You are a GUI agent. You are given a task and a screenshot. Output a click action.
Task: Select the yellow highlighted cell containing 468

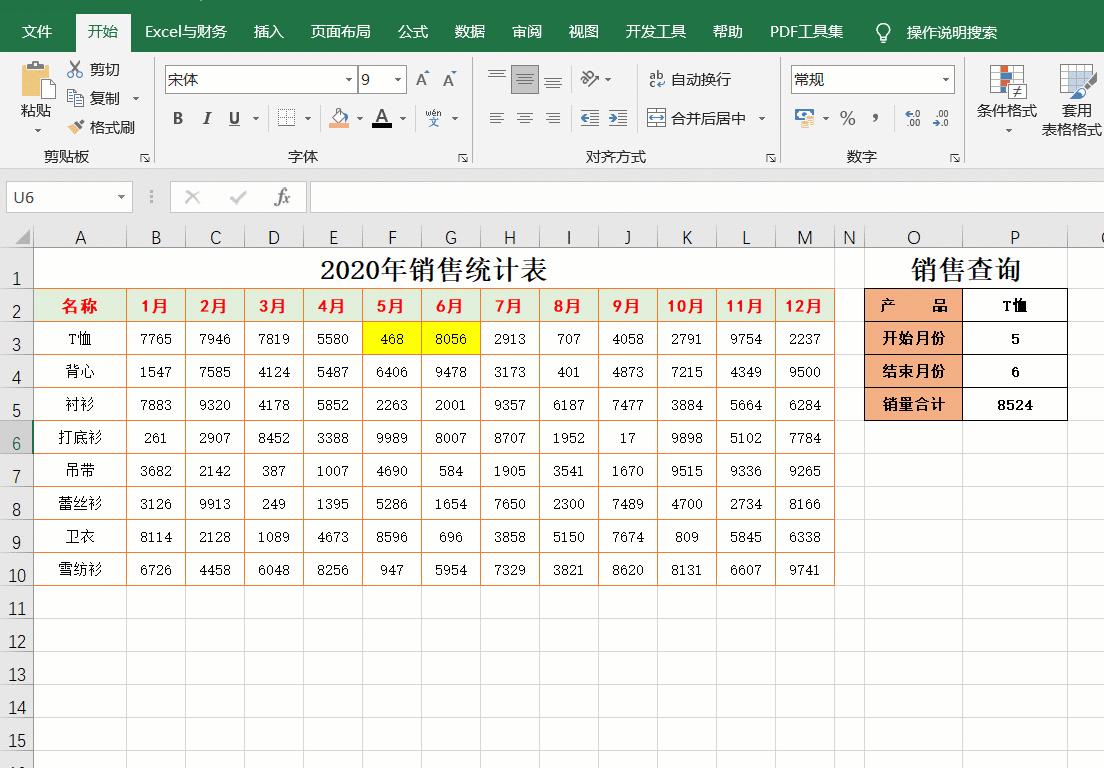point(391,339)
